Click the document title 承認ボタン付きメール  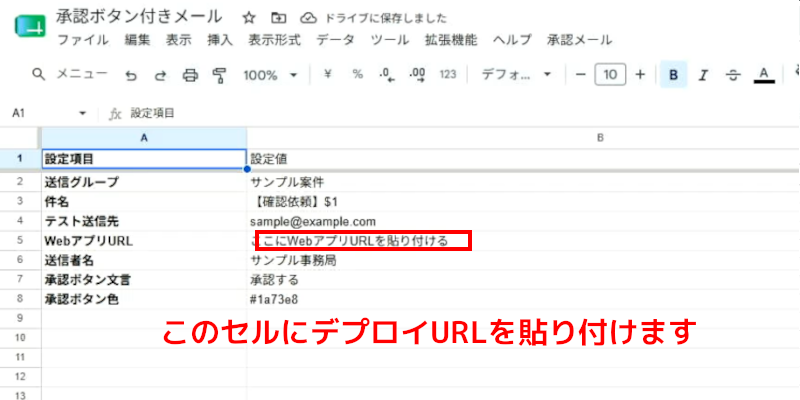pyautogui.click(x=139, y=17)
